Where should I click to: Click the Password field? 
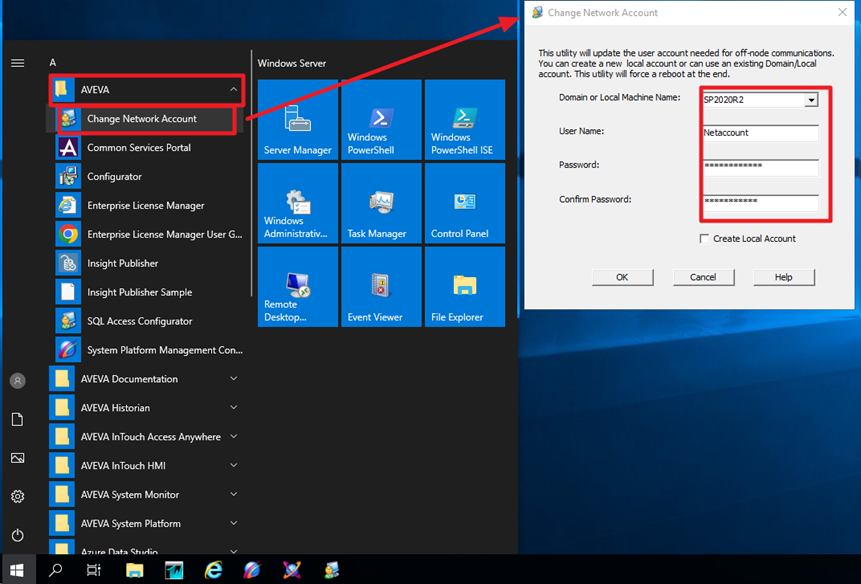761,167
